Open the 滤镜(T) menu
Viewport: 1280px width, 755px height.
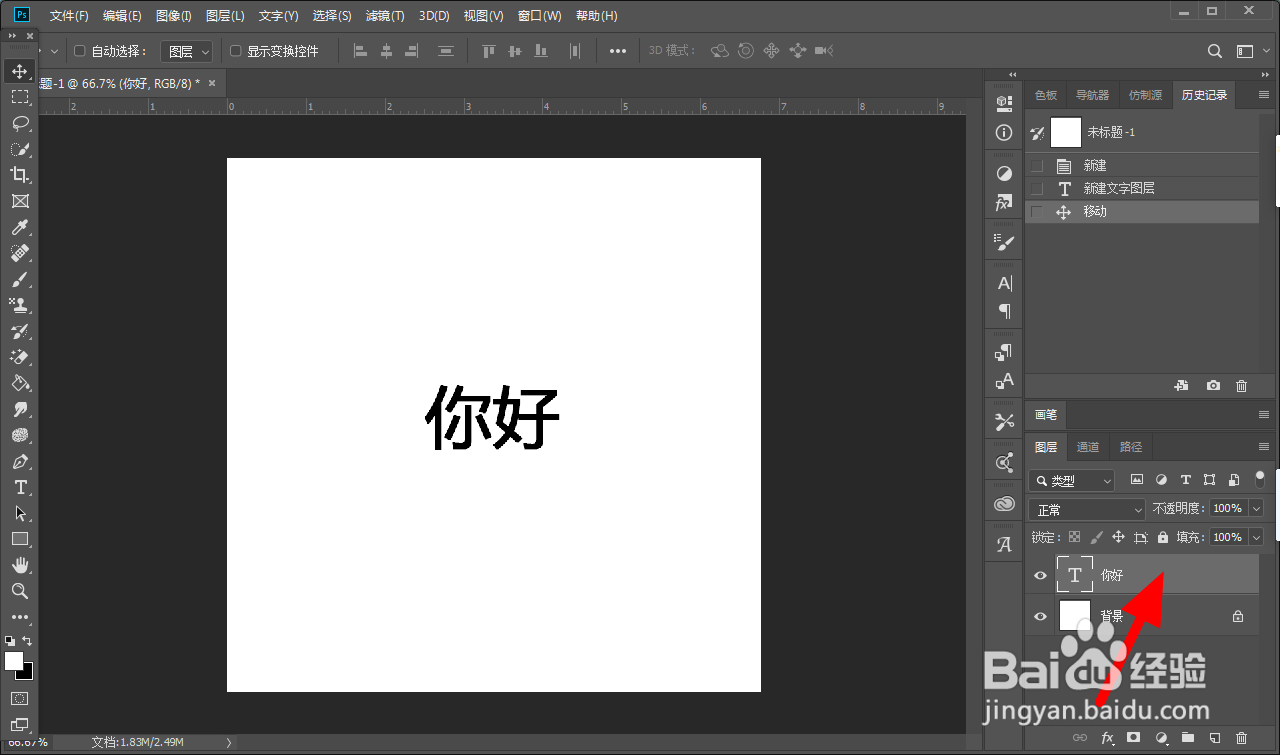coord(385,16)
